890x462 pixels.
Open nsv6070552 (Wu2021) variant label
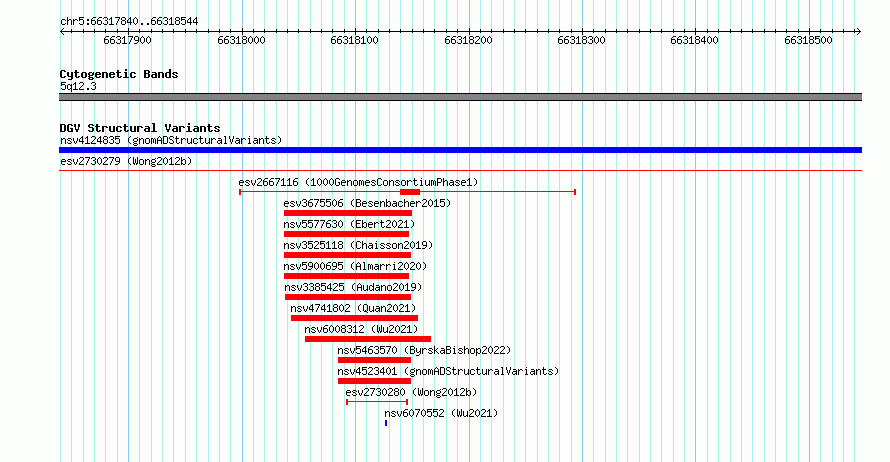(441, 413)
